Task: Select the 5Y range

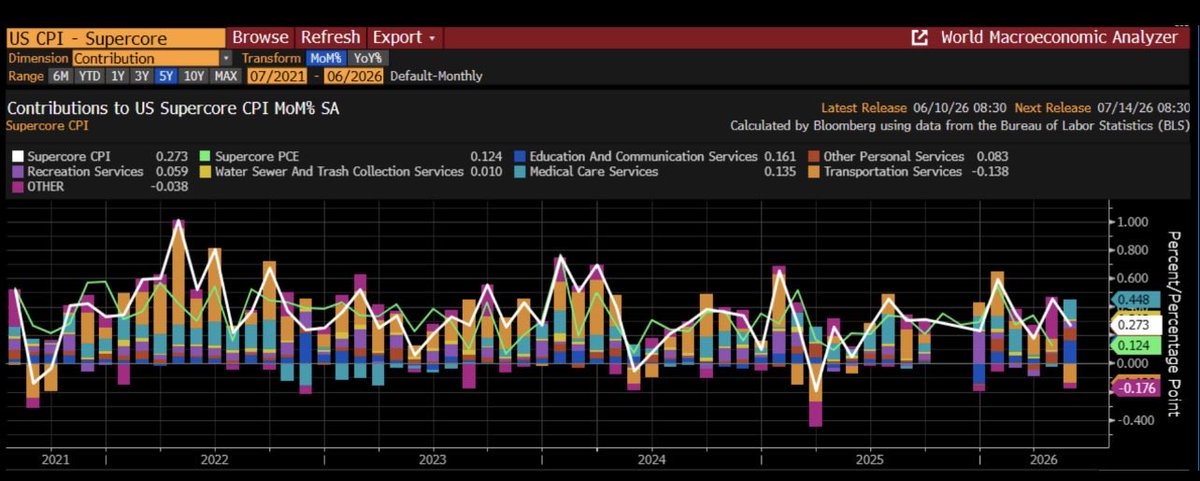Action: point(167,76)
